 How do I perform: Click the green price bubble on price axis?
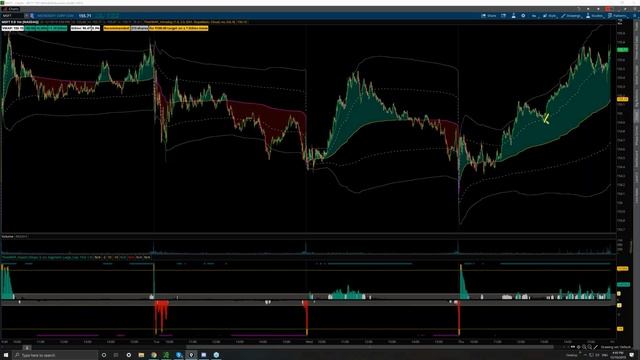coord(622,50)
